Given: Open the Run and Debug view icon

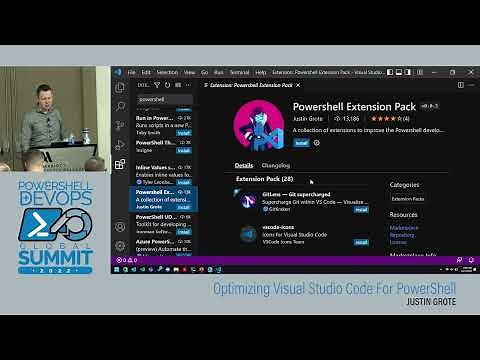Looking at the screenshot, I should click(x=120, y=145).
